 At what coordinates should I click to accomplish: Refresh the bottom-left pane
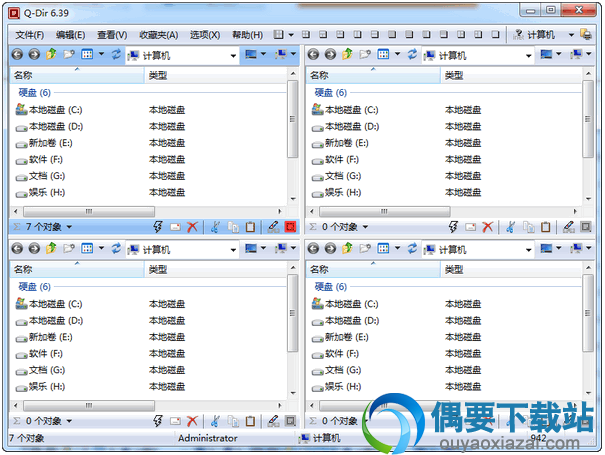(116, 248)
